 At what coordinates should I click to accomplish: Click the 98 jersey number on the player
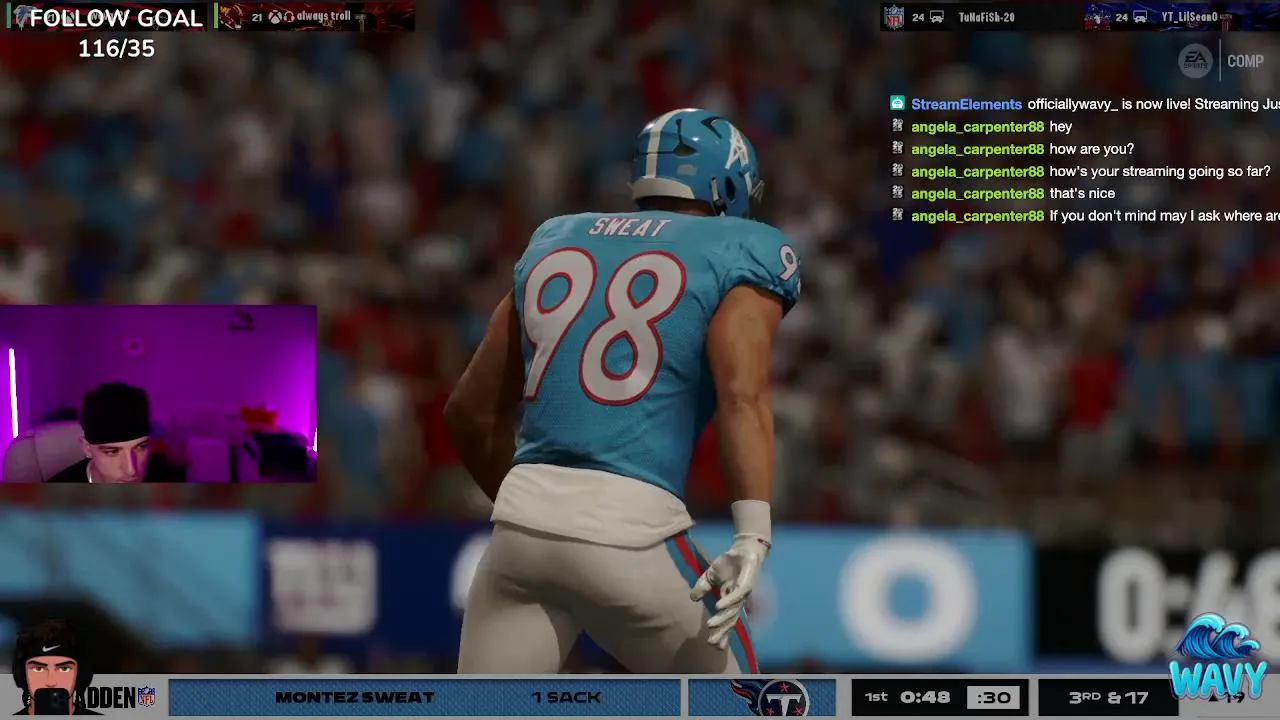(x=606, y=325)
